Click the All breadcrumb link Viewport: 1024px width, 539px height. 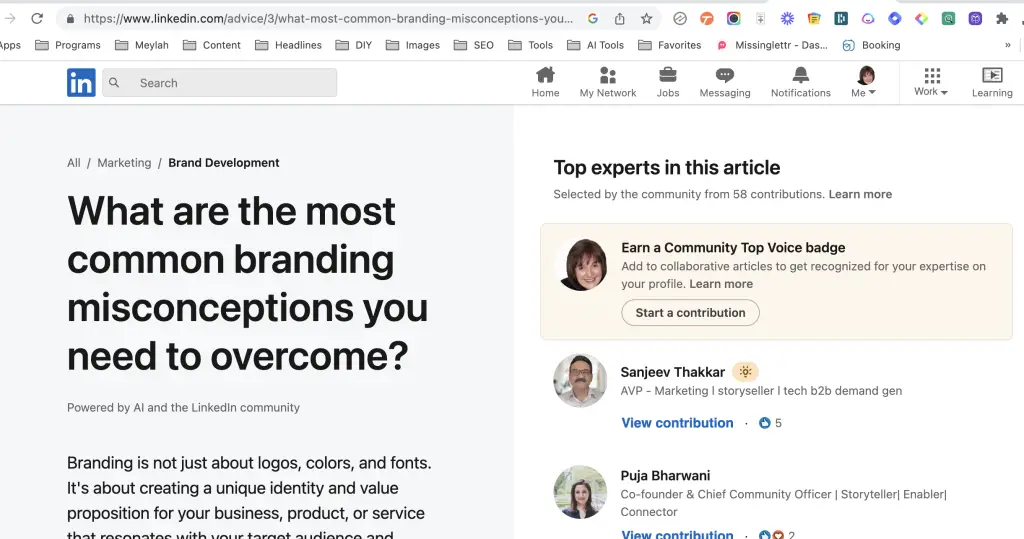click(x=74, y=163)
